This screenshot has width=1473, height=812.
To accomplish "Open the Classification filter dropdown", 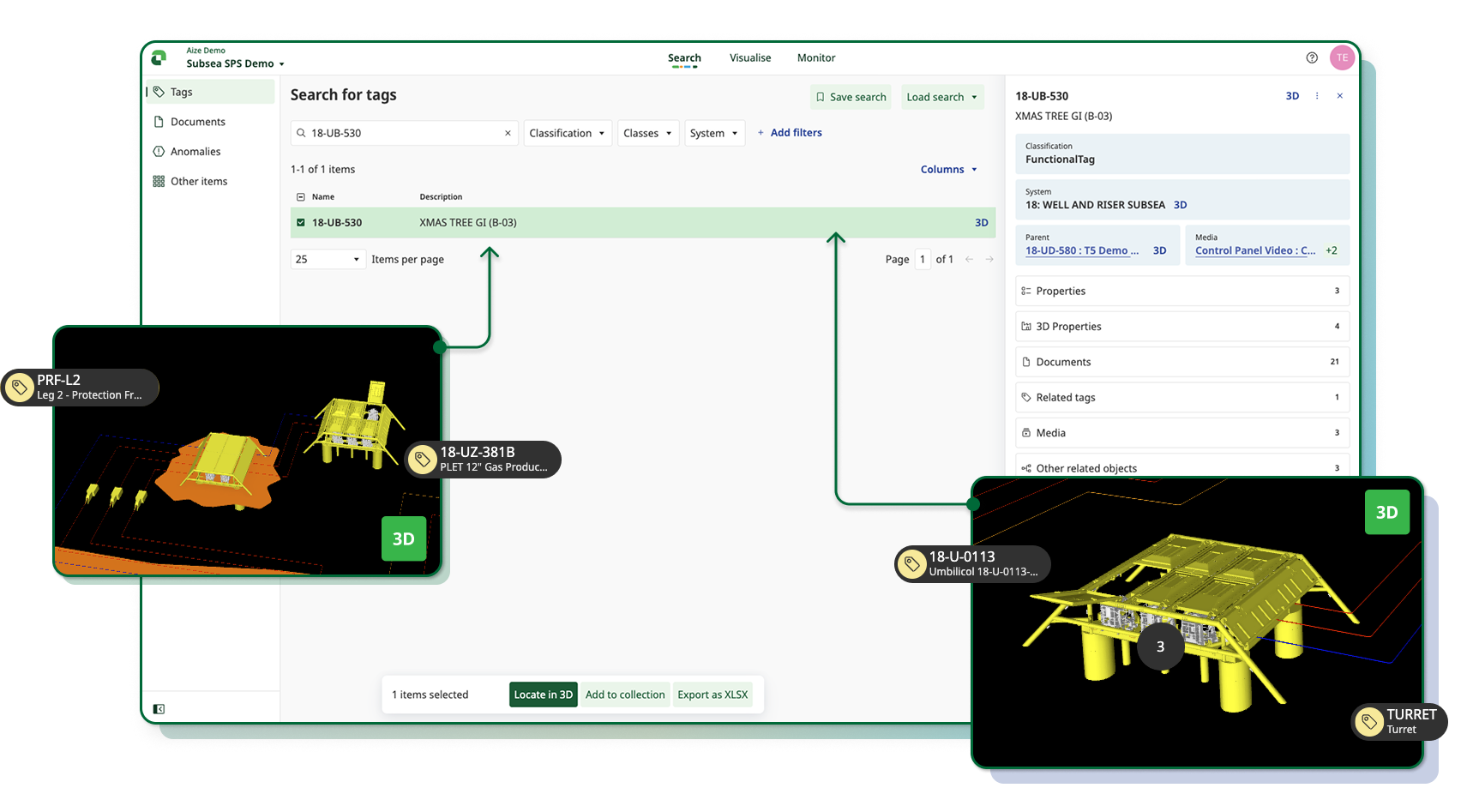I will coord(567,133).
